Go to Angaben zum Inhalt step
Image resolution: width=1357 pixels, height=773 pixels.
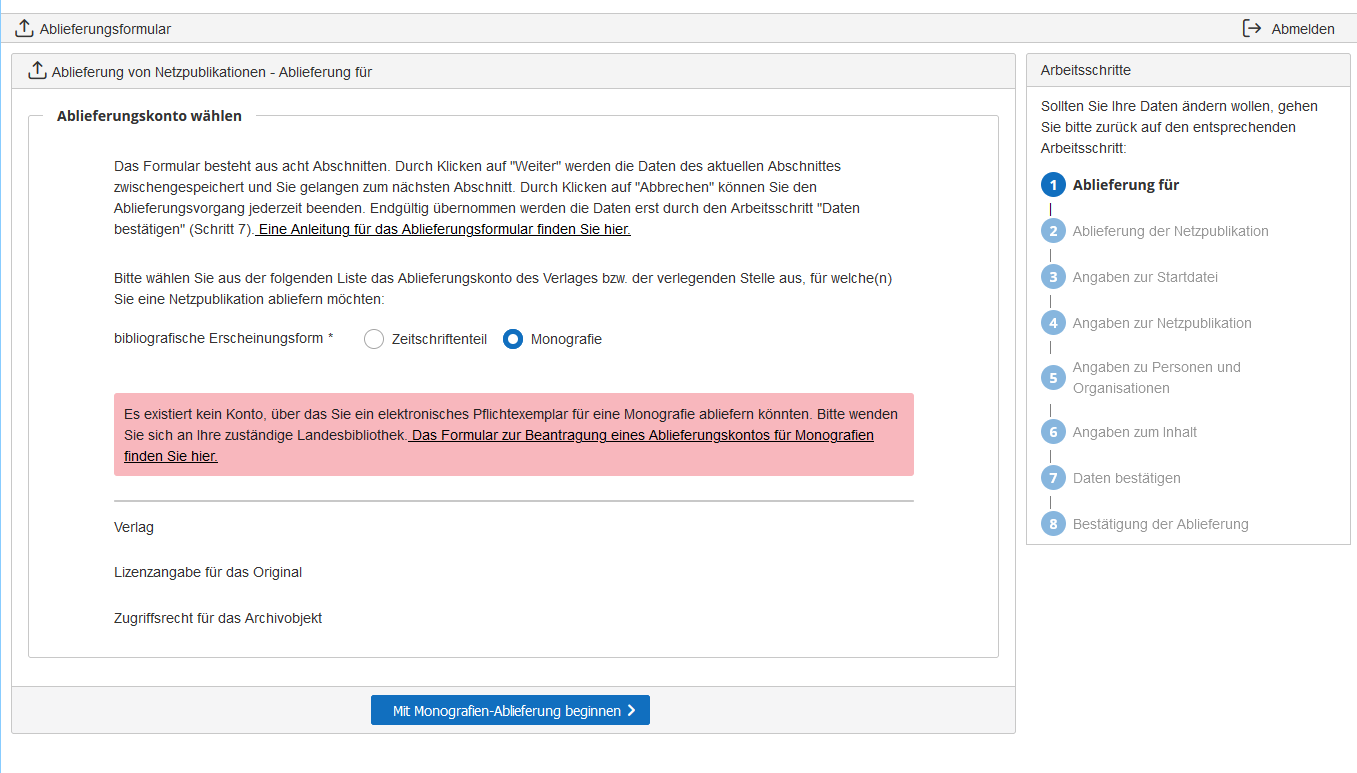point(1135,432)
